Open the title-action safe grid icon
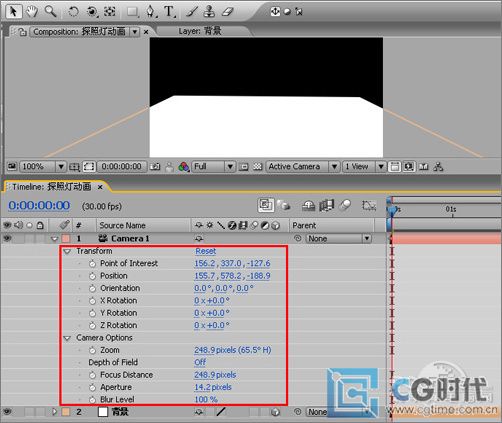This screenshot has height=423, width=502. point(74,166)
